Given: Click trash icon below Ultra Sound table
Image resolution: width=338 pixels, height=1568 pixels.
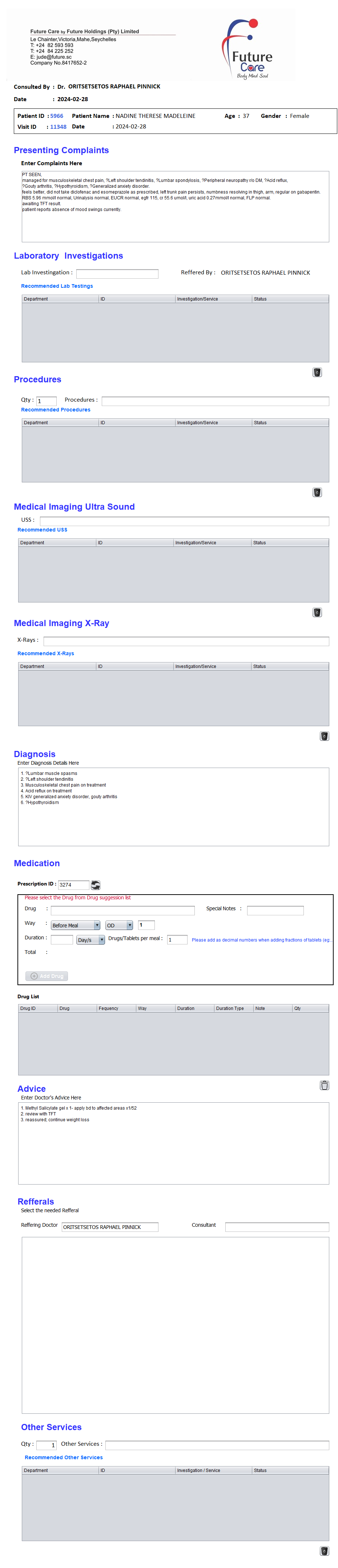Looking at the screenshot, I should tap(317, 612).
